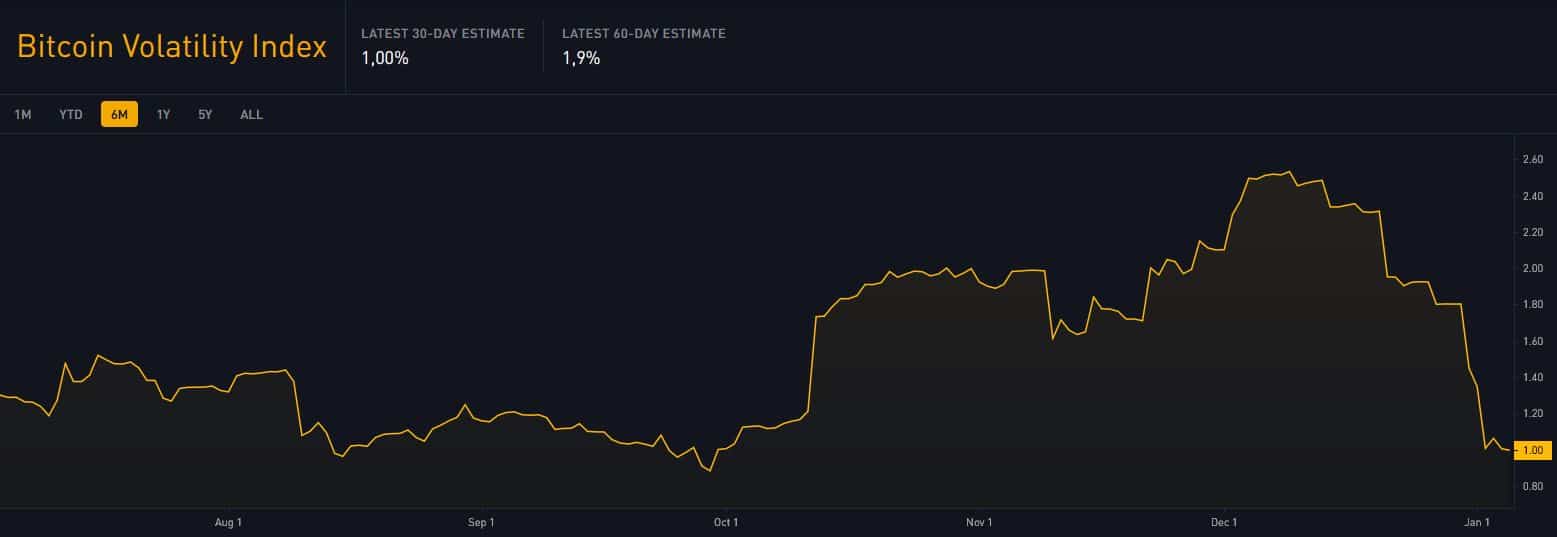Choose the 1Y time range
Viewport: 1557px width, 537px height.
[x=163, y=115]
